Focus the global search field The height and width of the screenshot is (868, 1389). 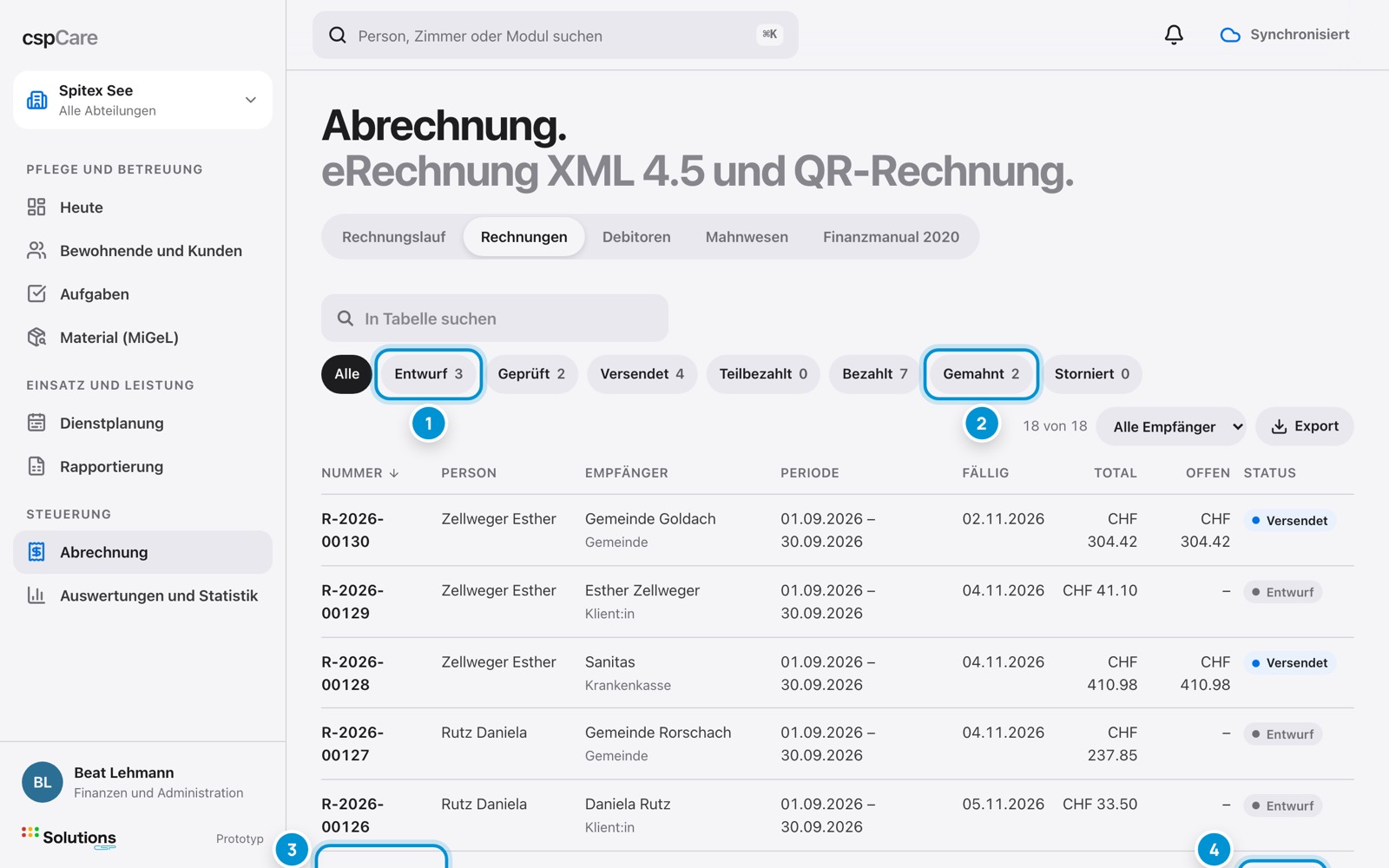pos(556,35)
